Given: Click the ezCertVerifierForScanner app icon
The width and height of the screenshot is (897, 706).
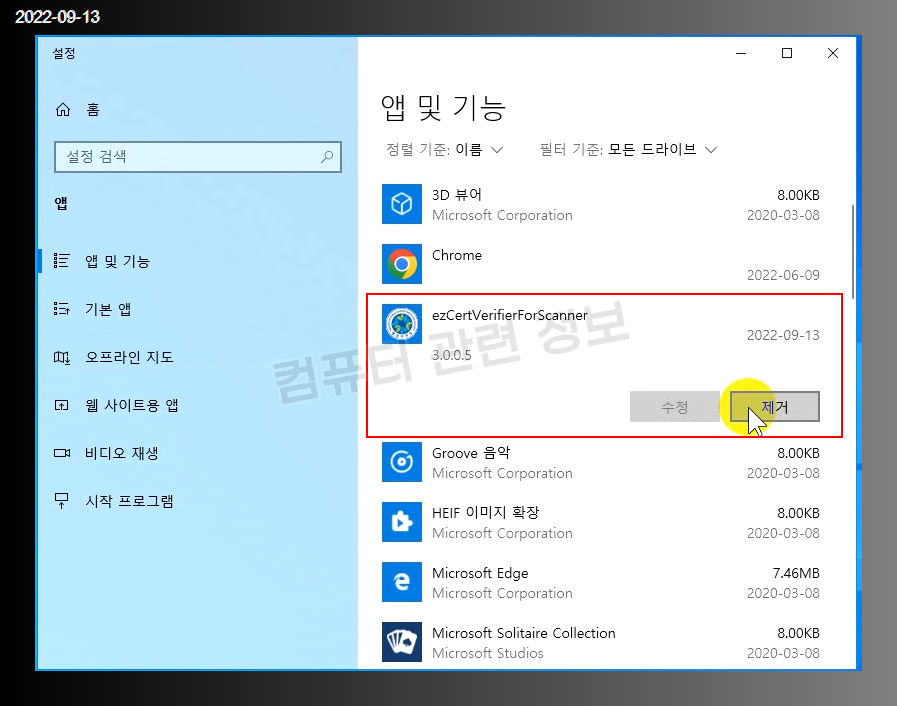Looking at the screenshot, I should [402, 324].
